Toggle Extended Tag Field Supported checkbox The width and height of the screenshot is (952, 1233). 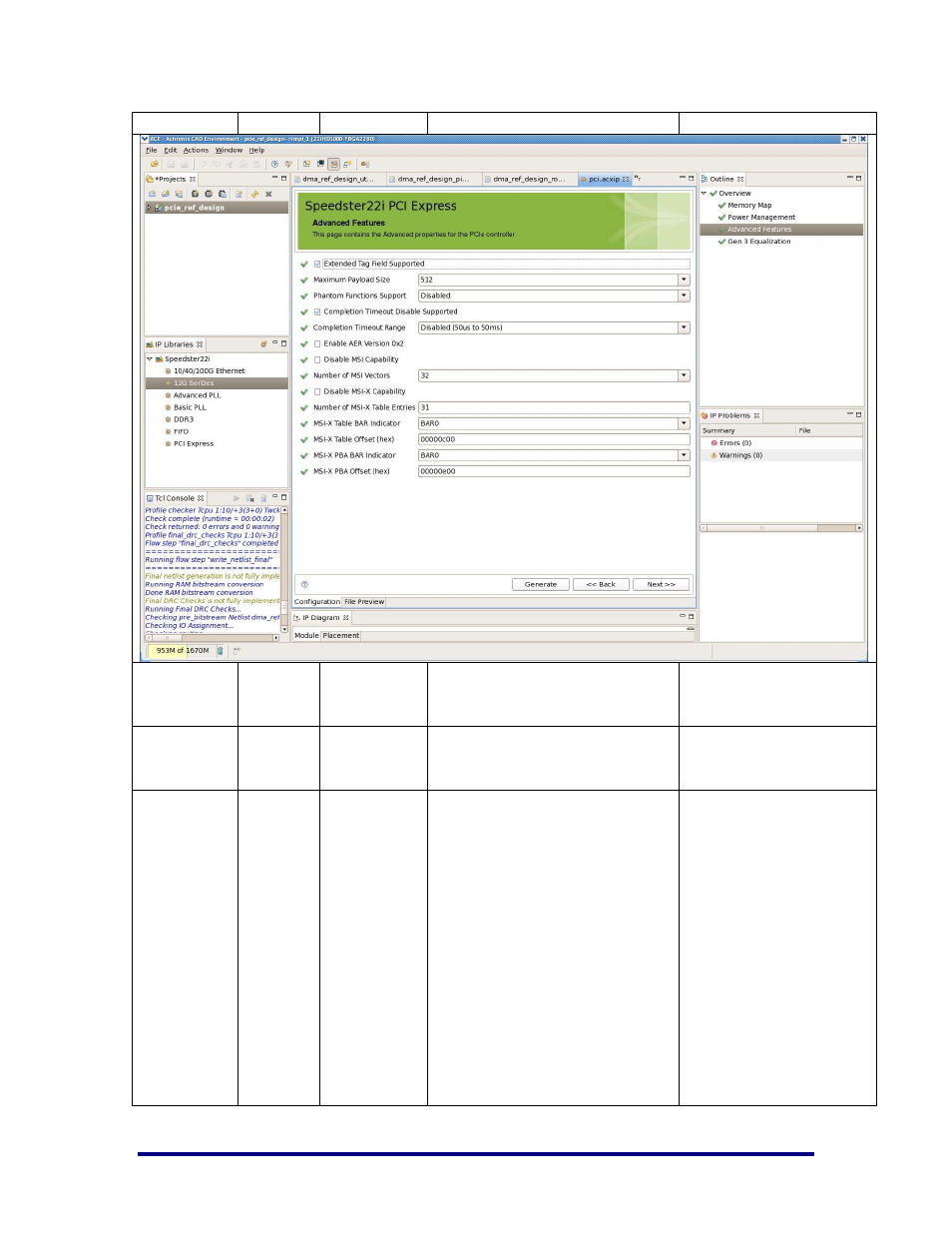click(317, 264)
